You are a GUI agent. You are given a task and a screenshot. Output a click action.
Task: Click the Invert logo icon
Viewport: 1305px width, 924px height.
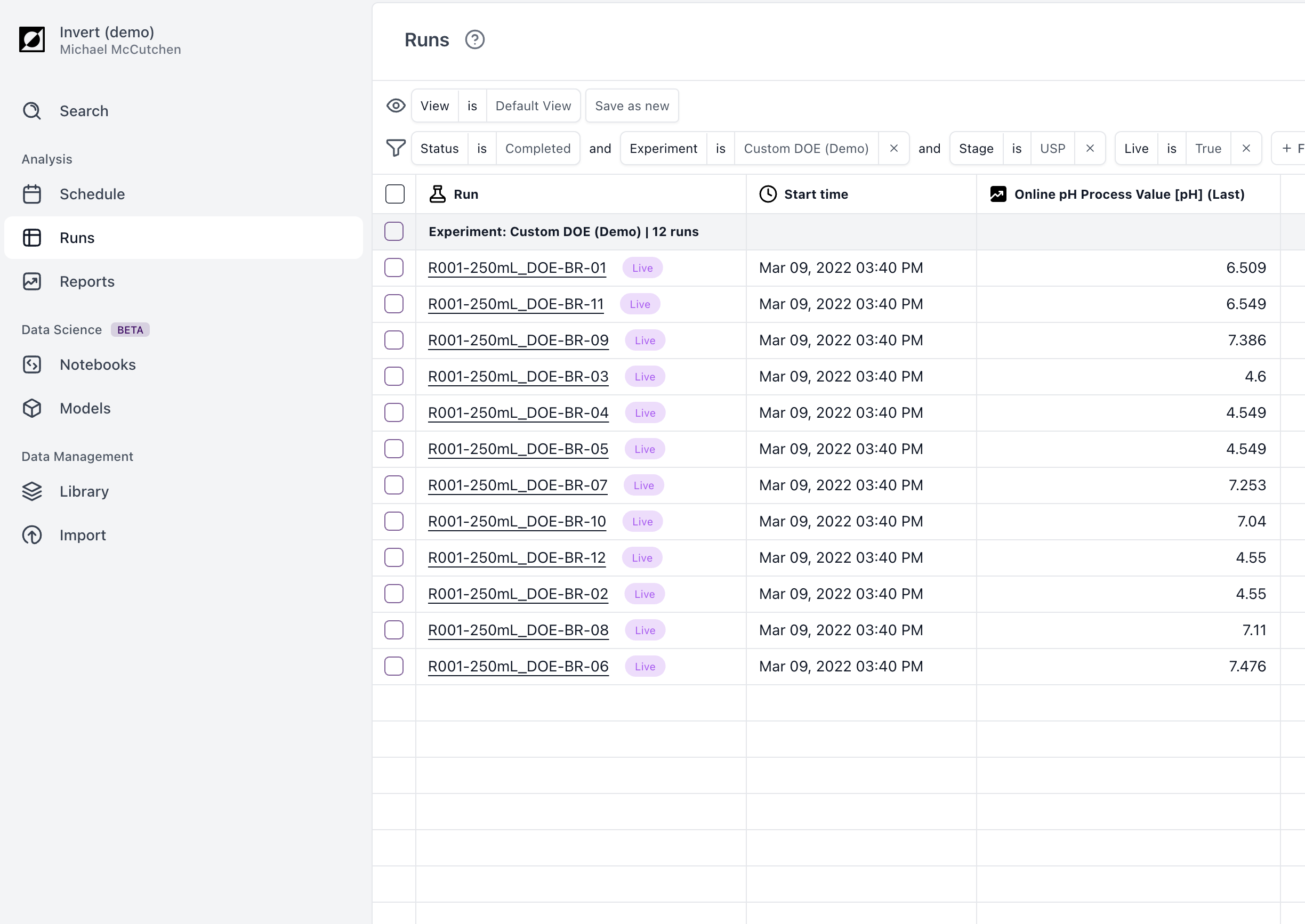32,40
